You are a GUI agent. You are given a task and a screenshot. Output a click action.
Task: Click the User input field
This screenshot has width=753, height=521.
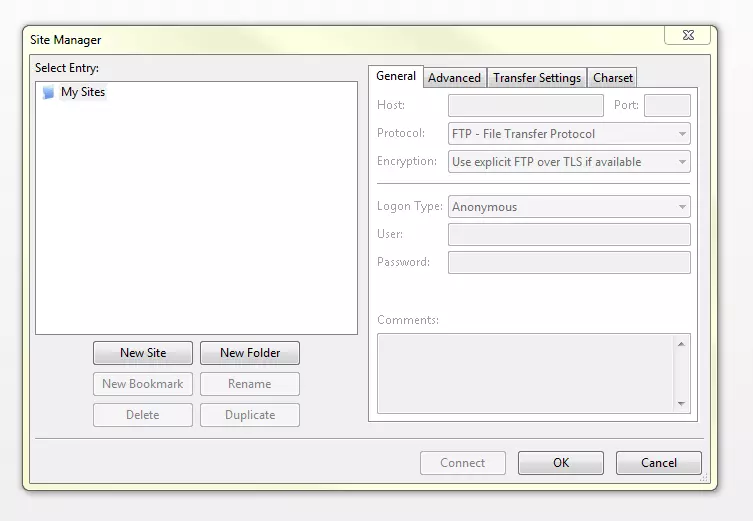569,235
